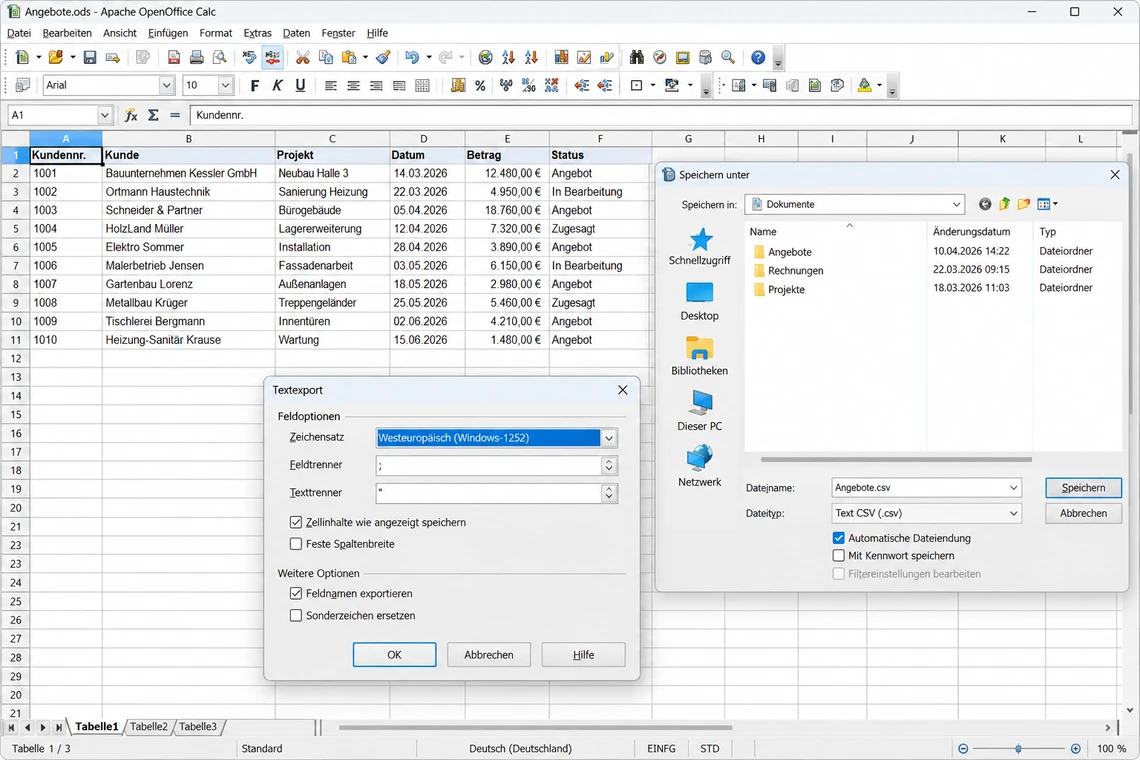Open the font name Arial dropdown

tap(166, 86)
